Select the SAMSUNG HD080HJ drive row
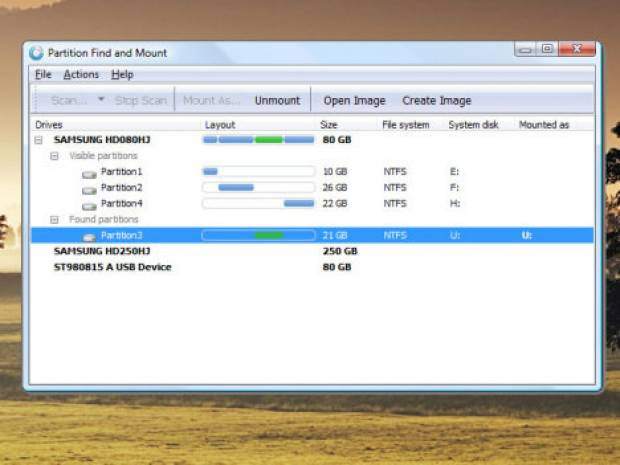 (x=312, y=140)
